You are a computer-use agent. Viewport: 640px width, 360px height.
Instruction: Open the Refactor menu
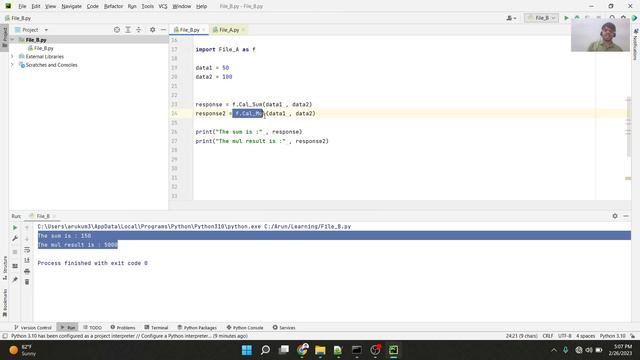point(113,6)
